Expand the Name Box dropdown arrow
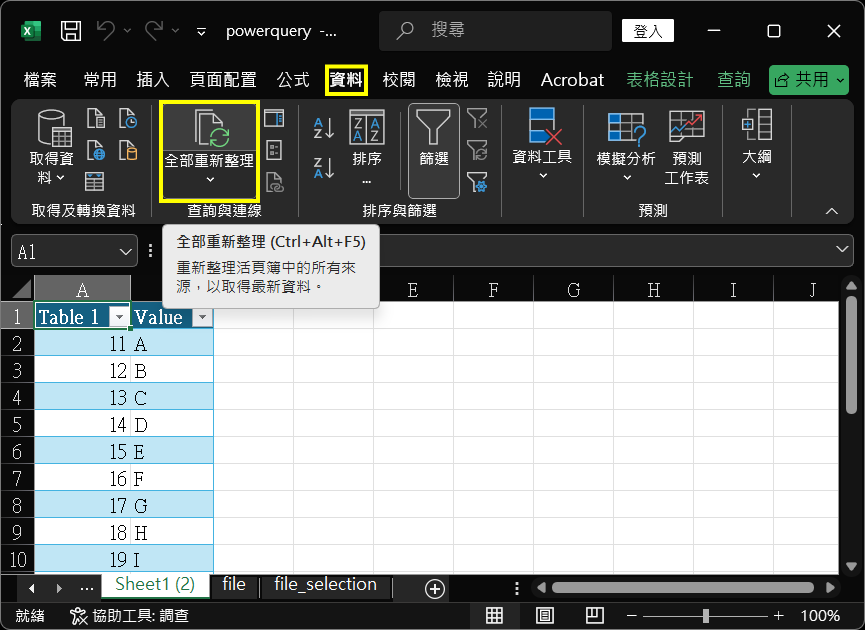 coord(126,252)
